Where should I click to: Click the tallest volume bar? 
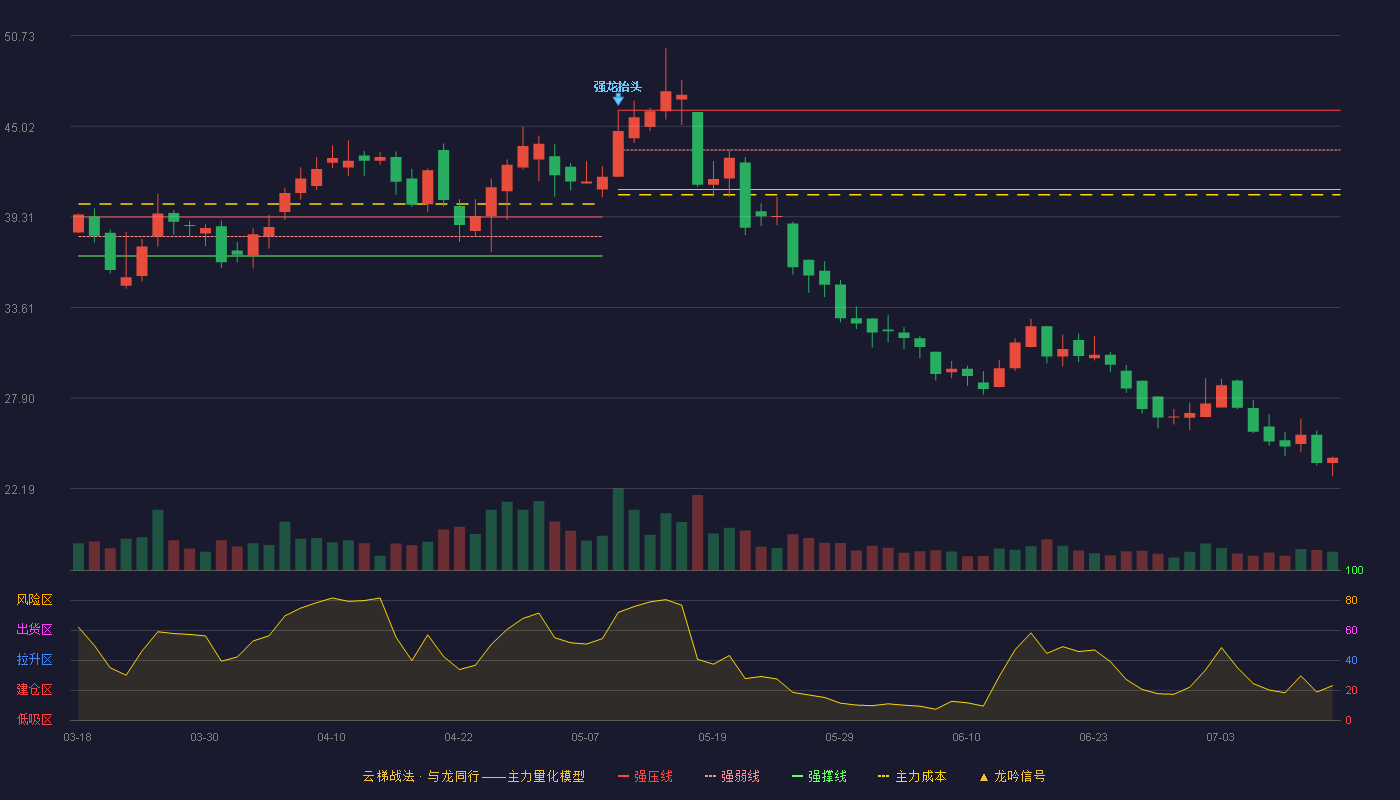pyautogui.click(x=618, y=529)
